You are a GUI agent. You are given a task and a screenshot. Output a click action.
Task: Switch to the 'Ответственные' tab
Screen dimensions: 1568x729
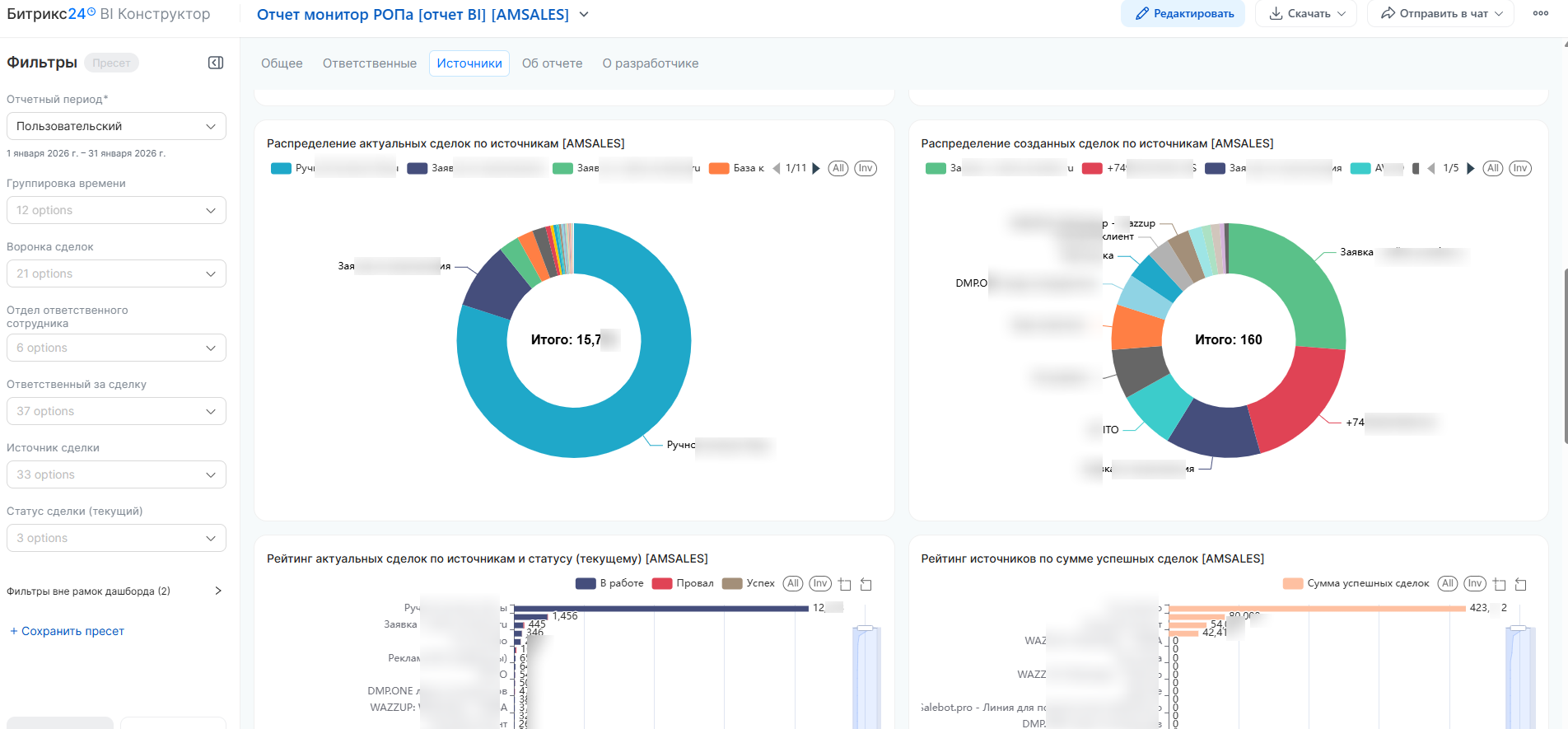click(369, 63)
